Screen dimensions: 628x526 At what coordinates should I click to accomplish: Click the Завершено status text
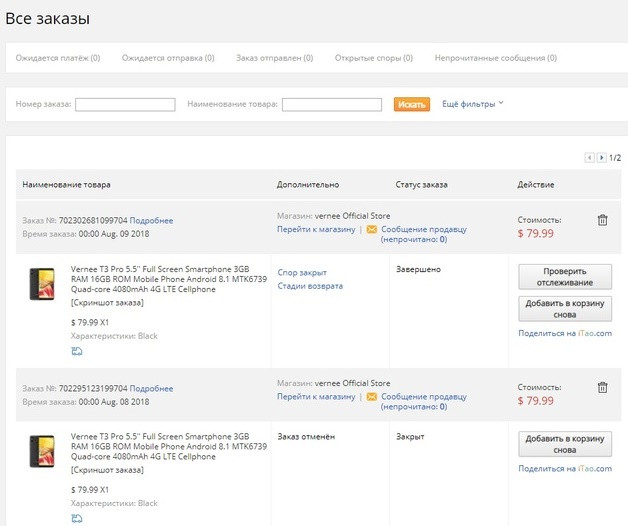418,270
